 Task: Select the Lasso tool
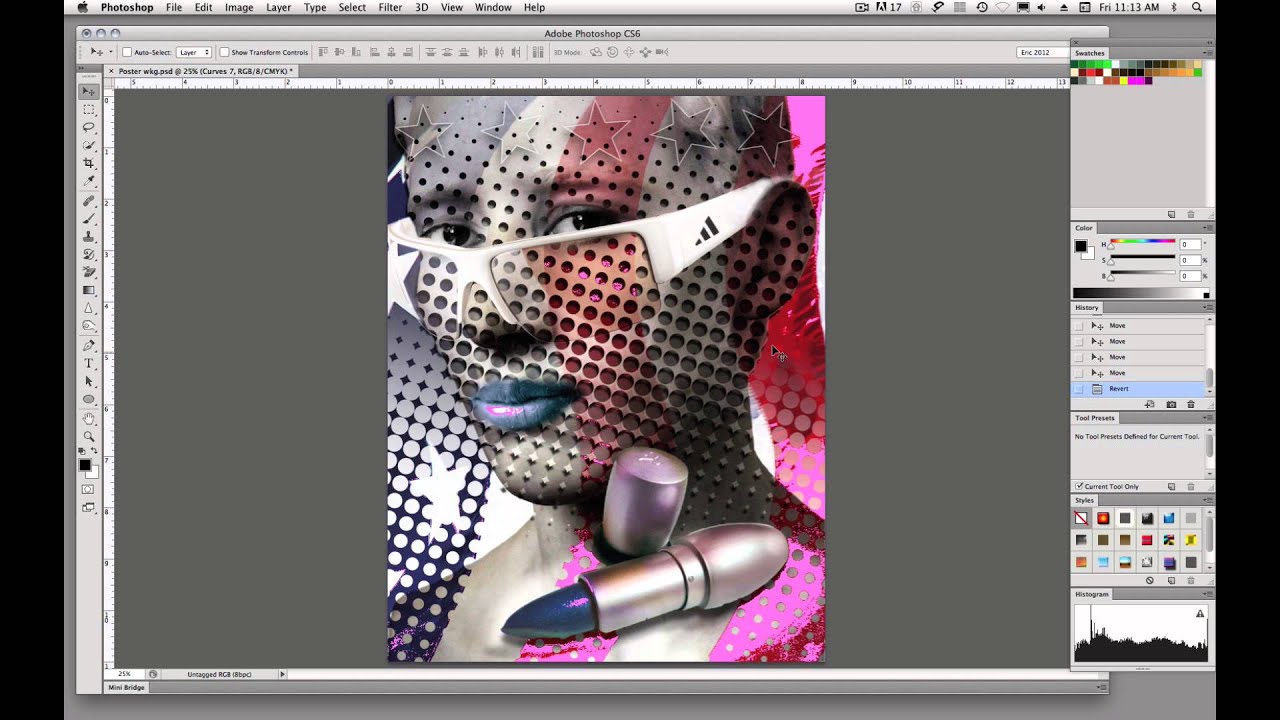pos(89,127)
